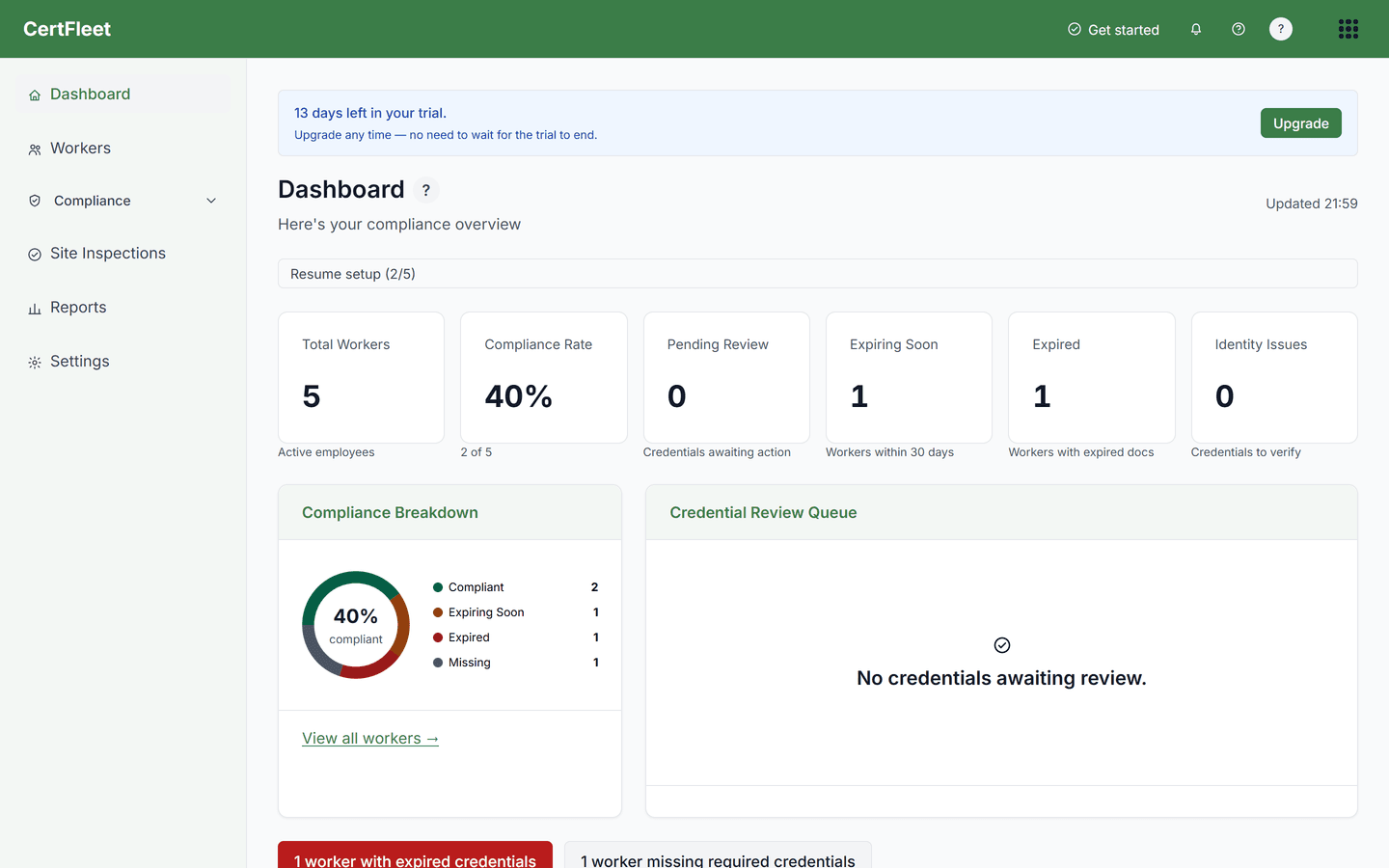The image size is (1389, 868).
Task: Click the Updated 21:59 timestamp
Action: (1312, 203)
